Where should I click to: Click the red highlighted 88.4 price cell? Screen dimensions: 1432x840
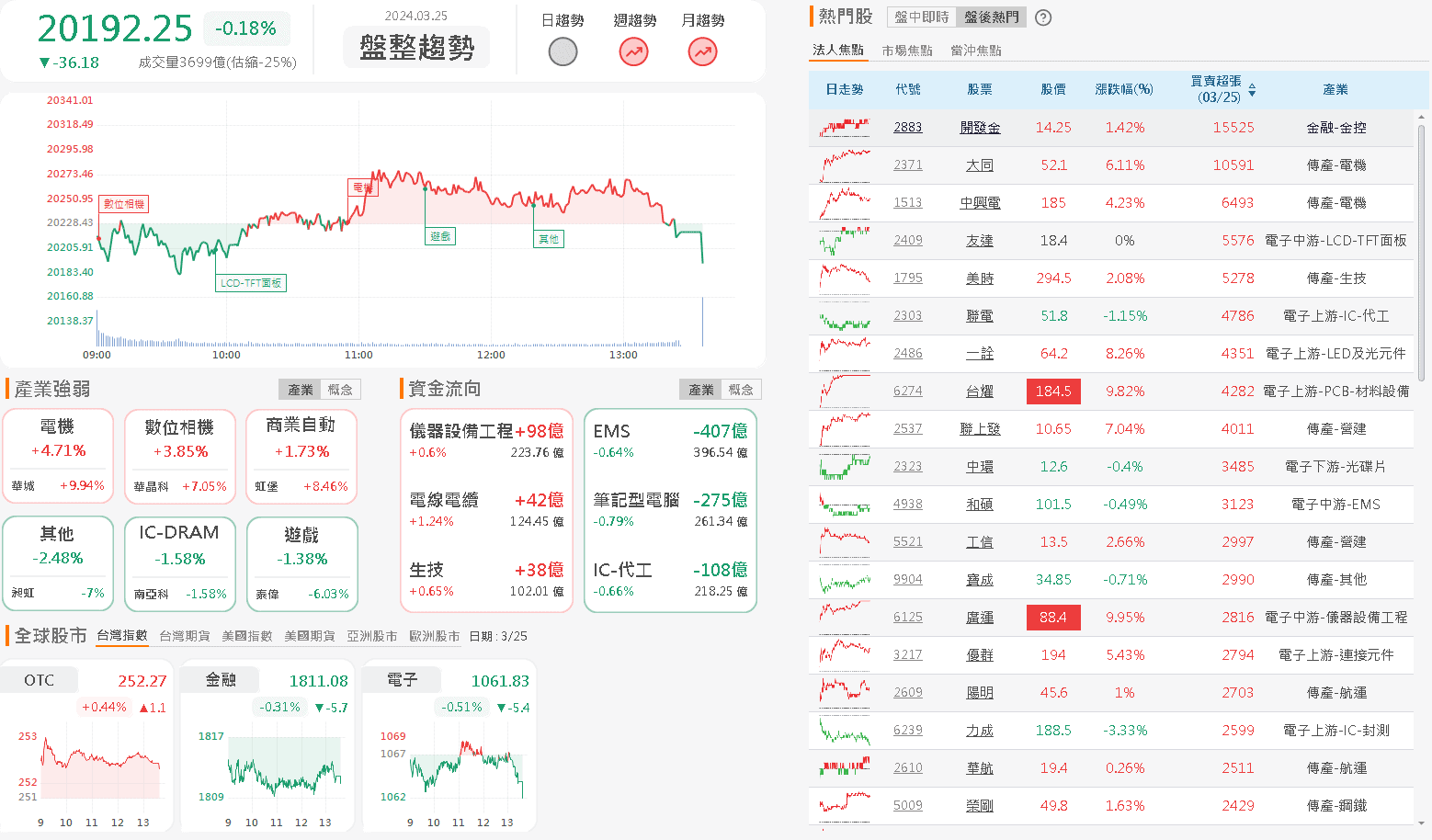coord(1053,618)
